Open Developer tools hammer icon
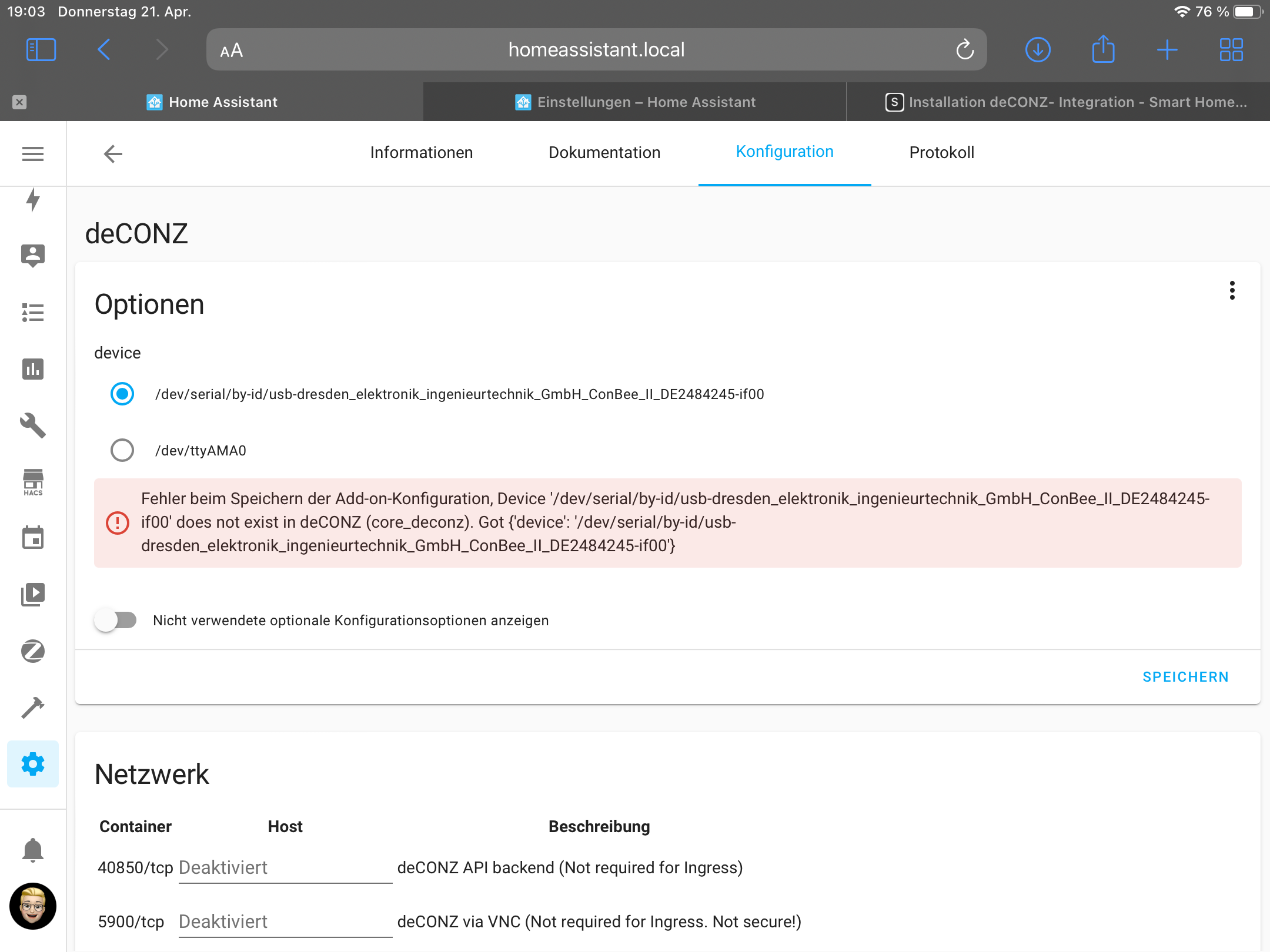This screenshot has height=952, width=1270. click(x=33, y=708)
